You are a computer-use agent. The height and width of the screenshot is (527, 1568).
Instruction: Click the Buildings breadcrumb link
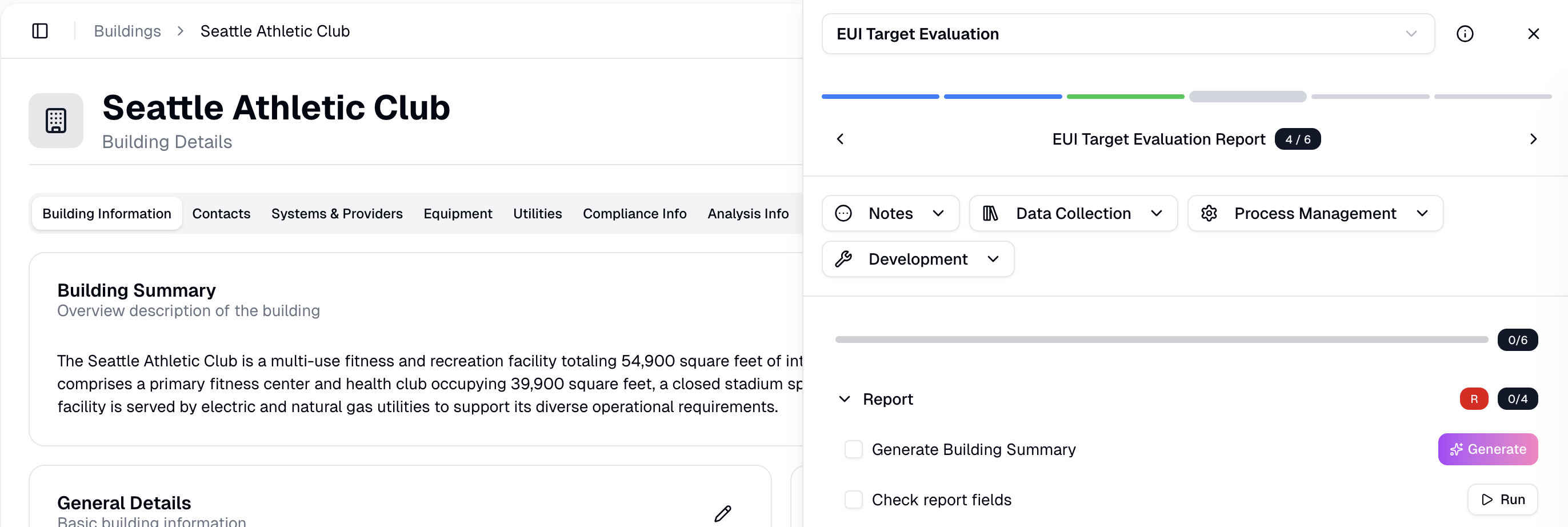[x=127, y=31]
